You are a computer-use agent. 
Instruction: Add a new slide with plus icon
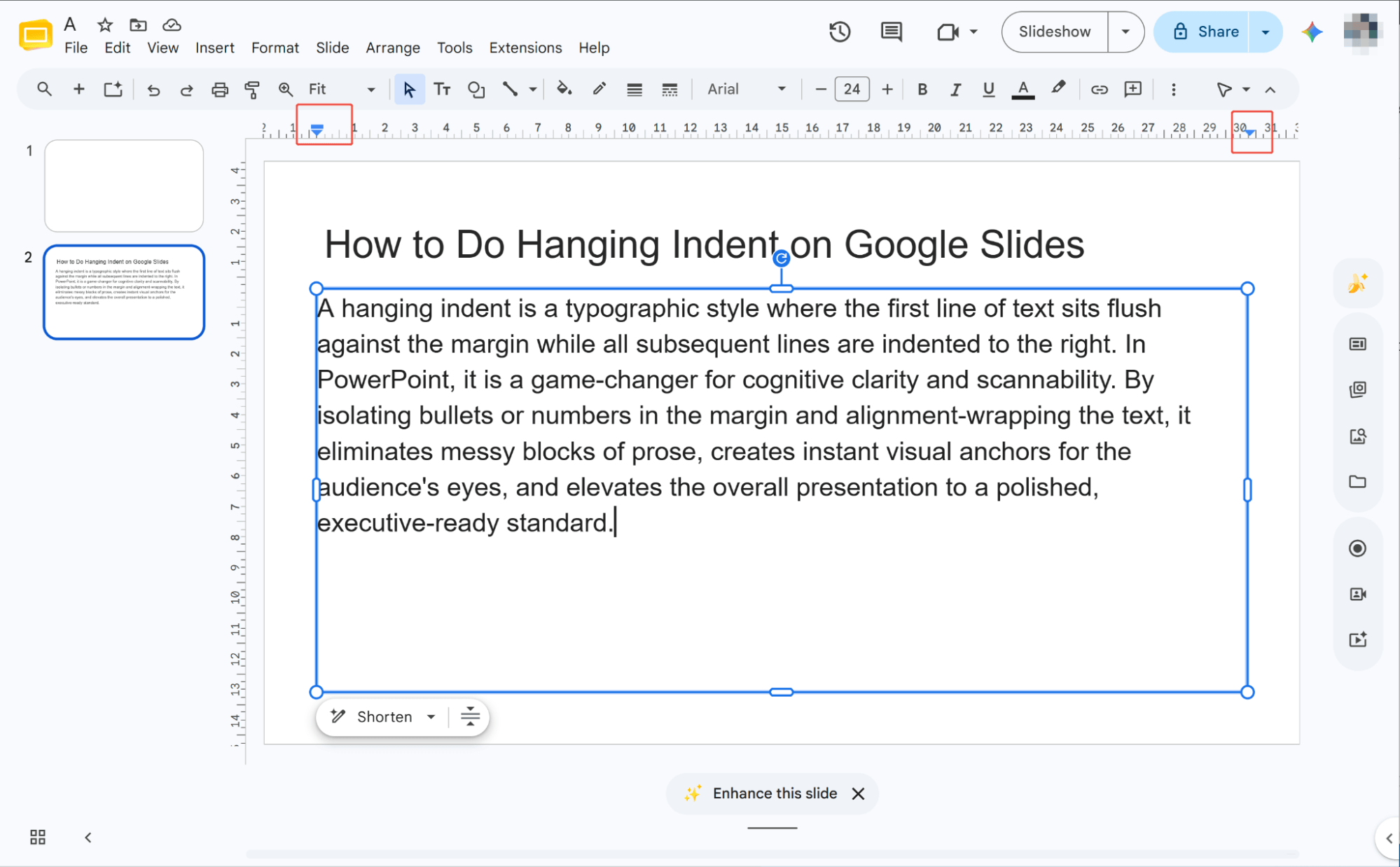79,89
